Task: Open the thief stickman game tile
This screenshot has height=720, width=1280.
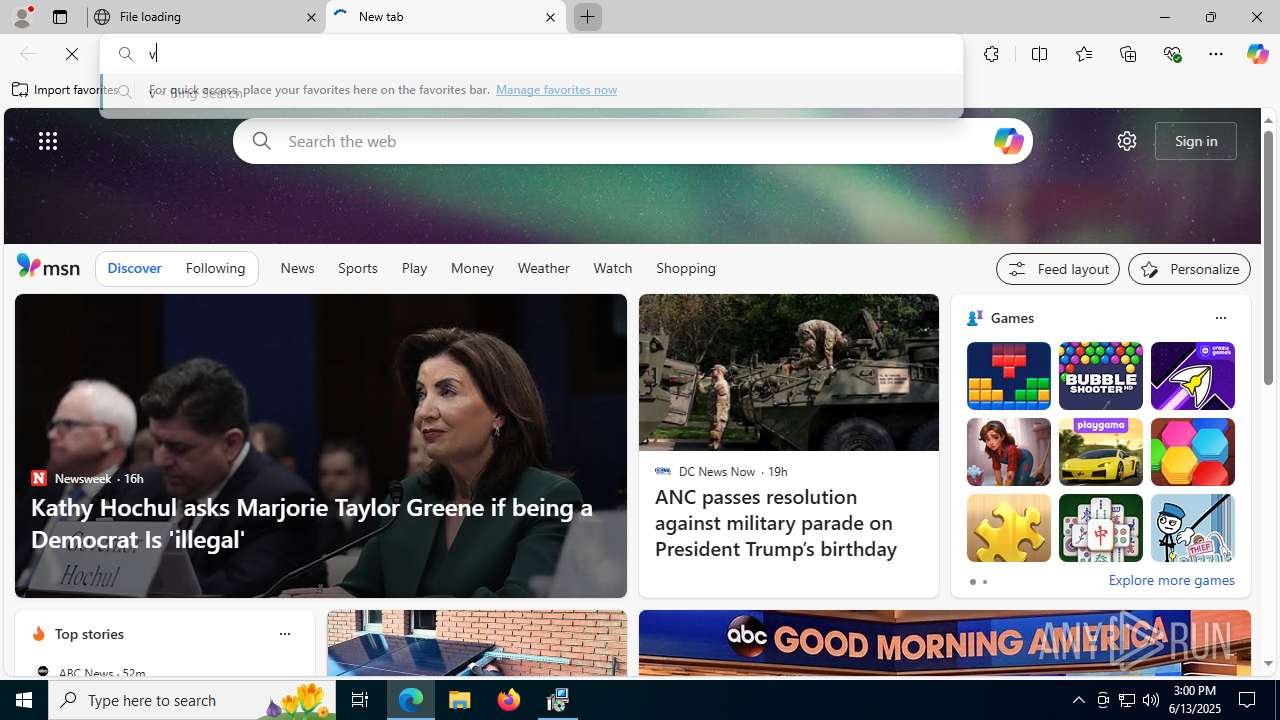Action: click(1192, 528)
